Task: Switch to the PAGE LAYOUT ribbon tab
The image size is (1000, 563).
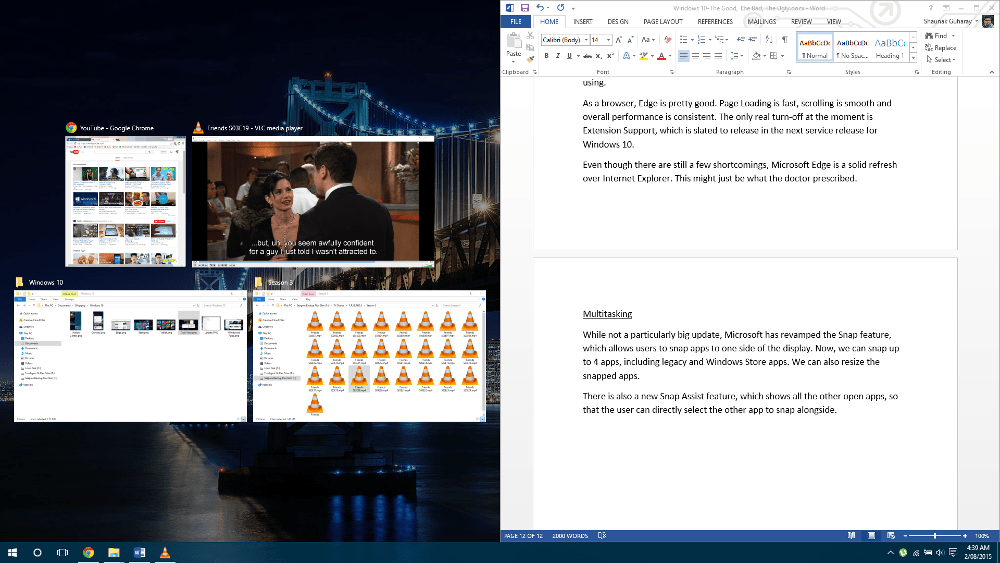Action: [x=663, y=22]
